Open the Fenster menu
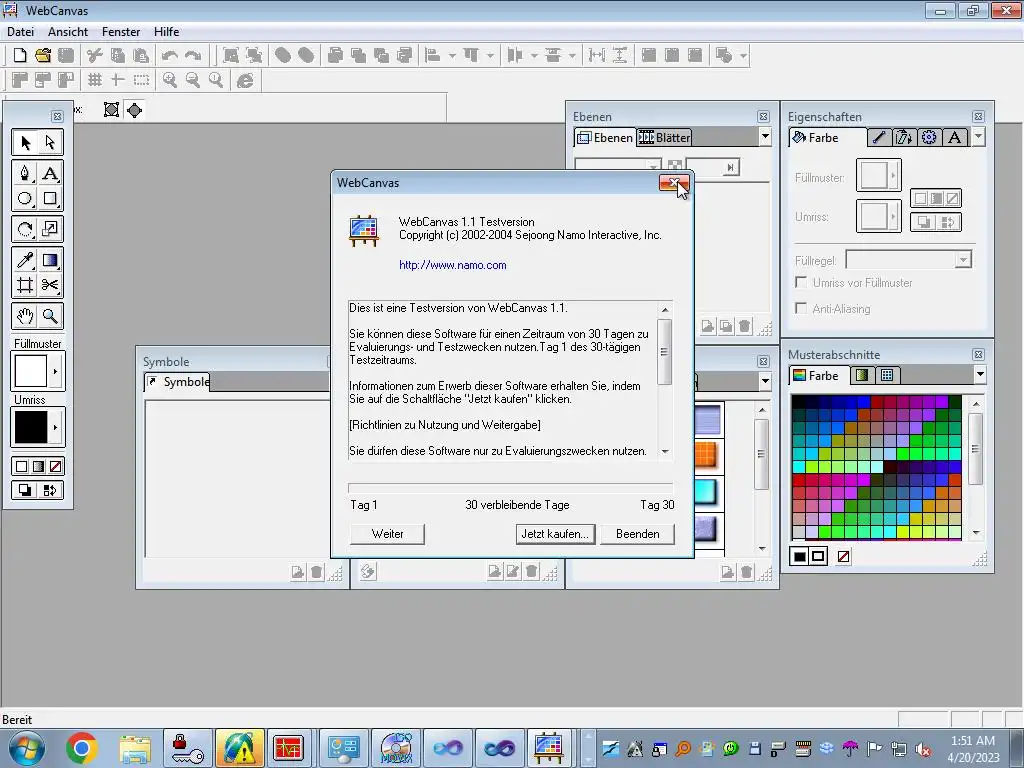The image size is (1024, 768). click(x=121, y=31)
